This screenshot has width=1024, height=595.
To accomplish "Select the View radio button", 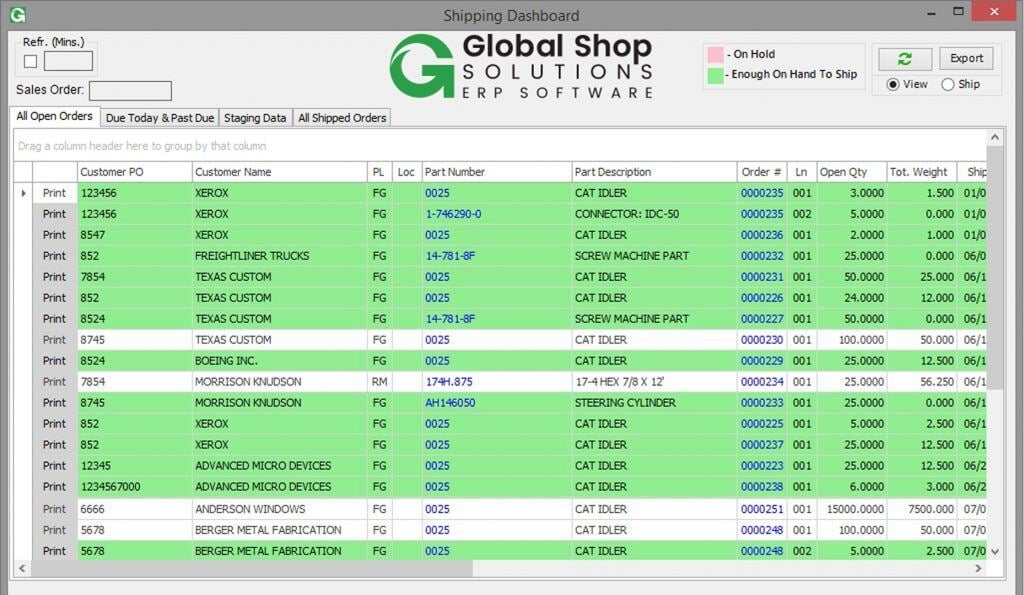I will coord(893,84).
